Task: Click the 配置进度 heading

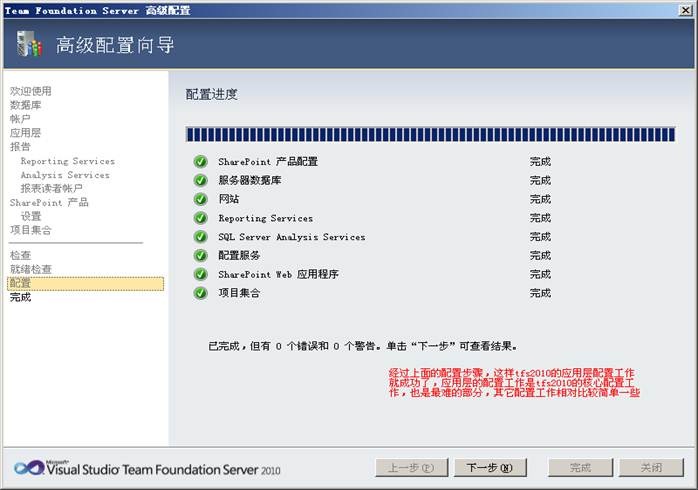Action: click(x=211, y=94)
